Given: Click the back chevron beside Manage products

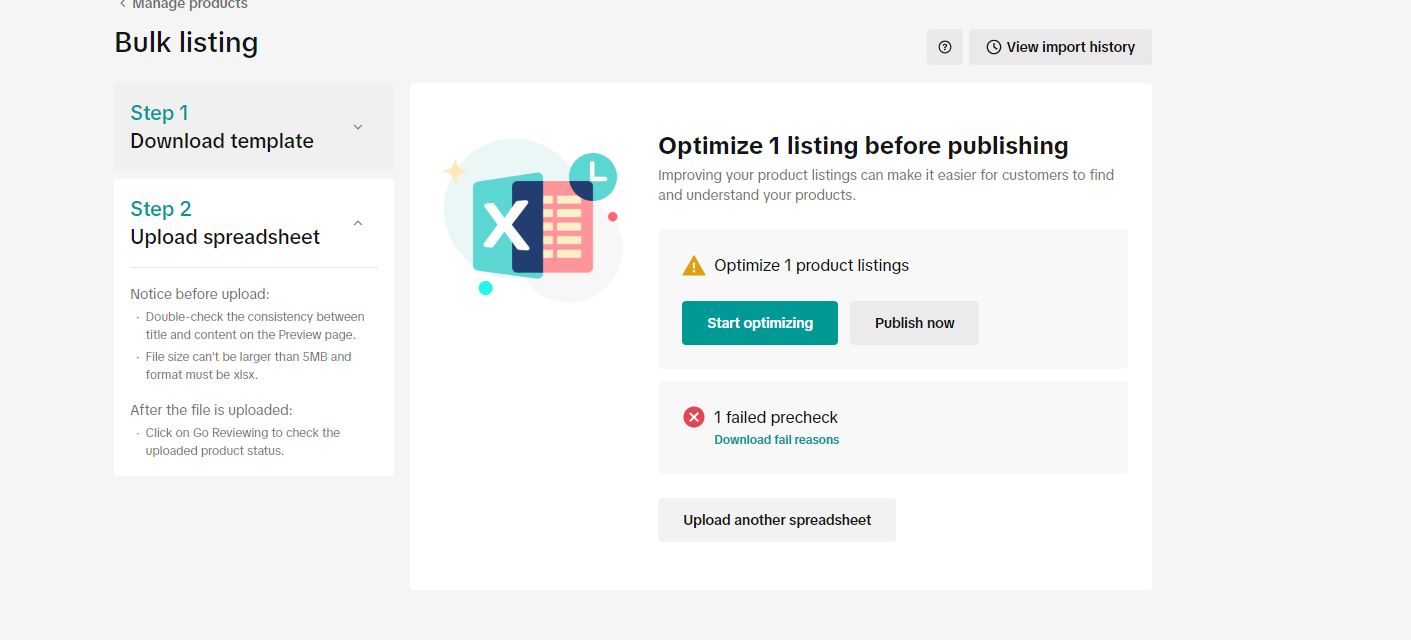Looking at the screenshot, I should click(122, 5).
